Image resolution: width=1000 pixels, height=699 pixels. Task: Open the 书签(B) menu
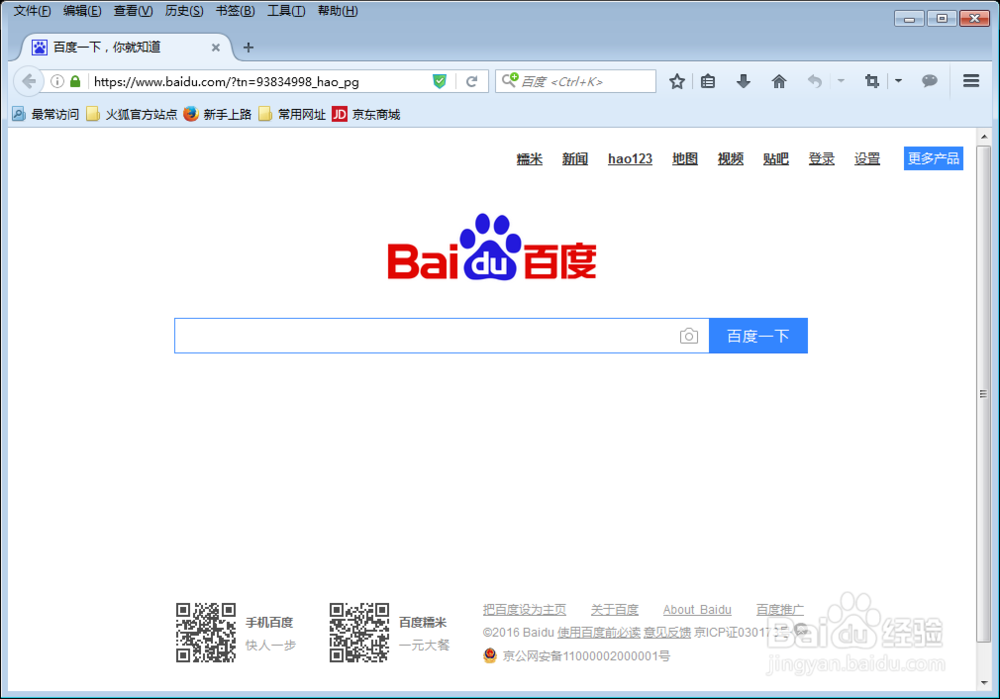[235, 11]
